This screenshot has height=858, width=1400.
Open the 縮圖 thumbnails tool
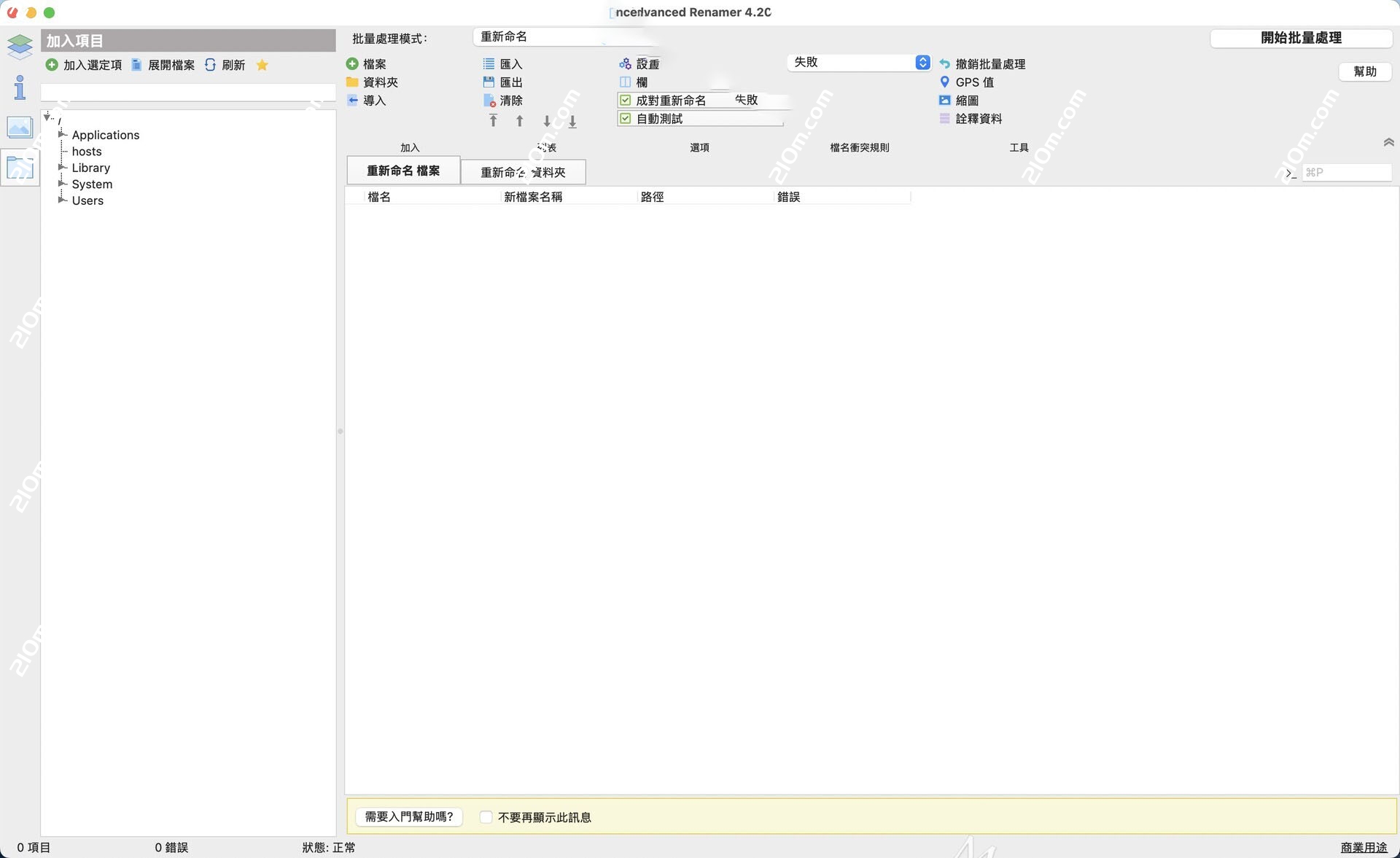tap(944, 101)
